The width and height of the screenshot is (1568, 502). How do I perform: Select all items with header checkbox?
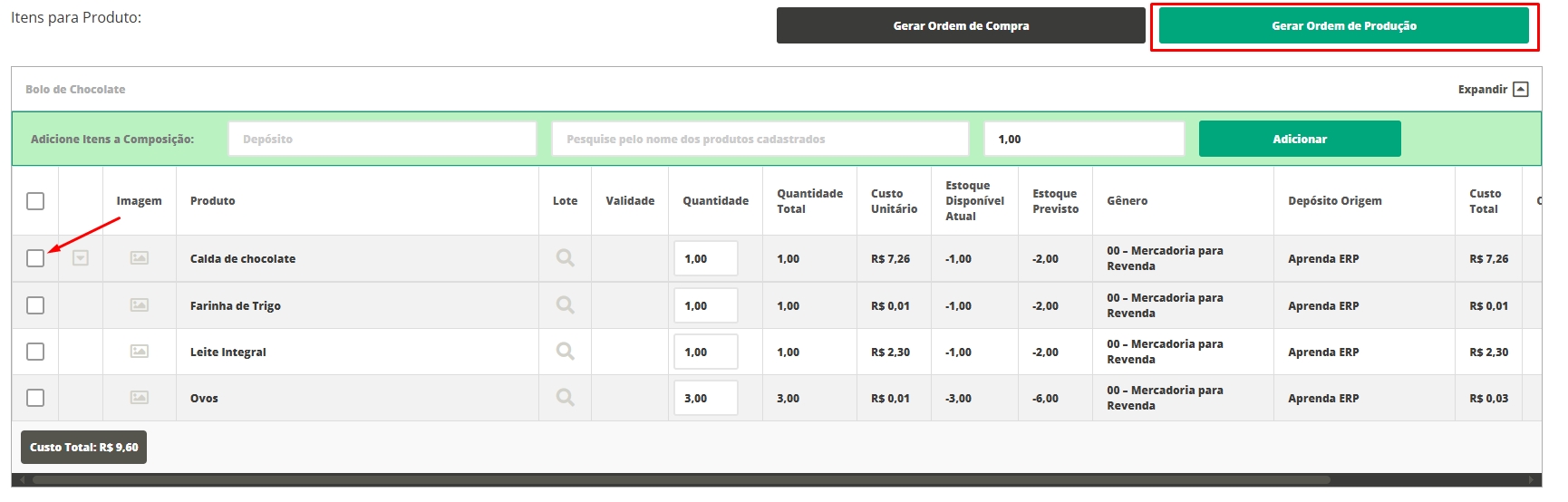coord(35,201)
